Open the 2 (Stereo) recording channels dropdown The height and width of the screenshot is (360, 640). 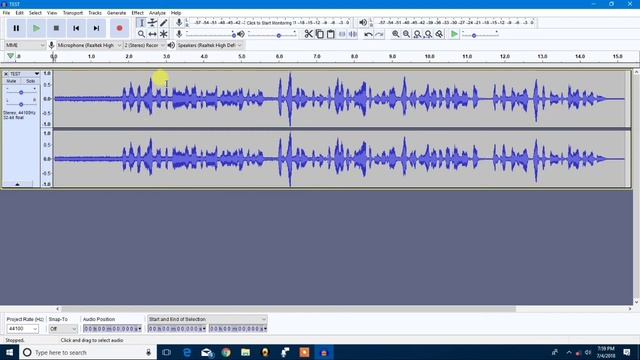[x=144, y=45]
